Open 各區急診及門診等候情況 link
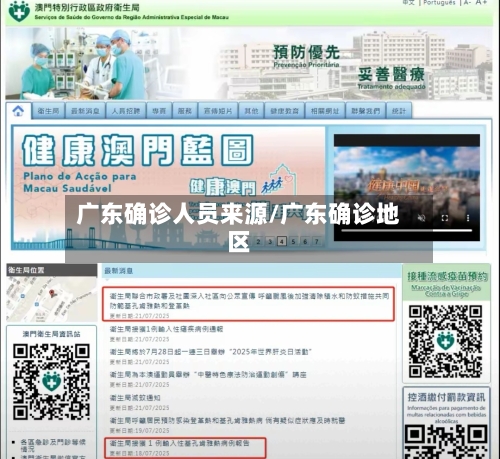The width and height of the screenshot is (500, 459). [53, 445]
